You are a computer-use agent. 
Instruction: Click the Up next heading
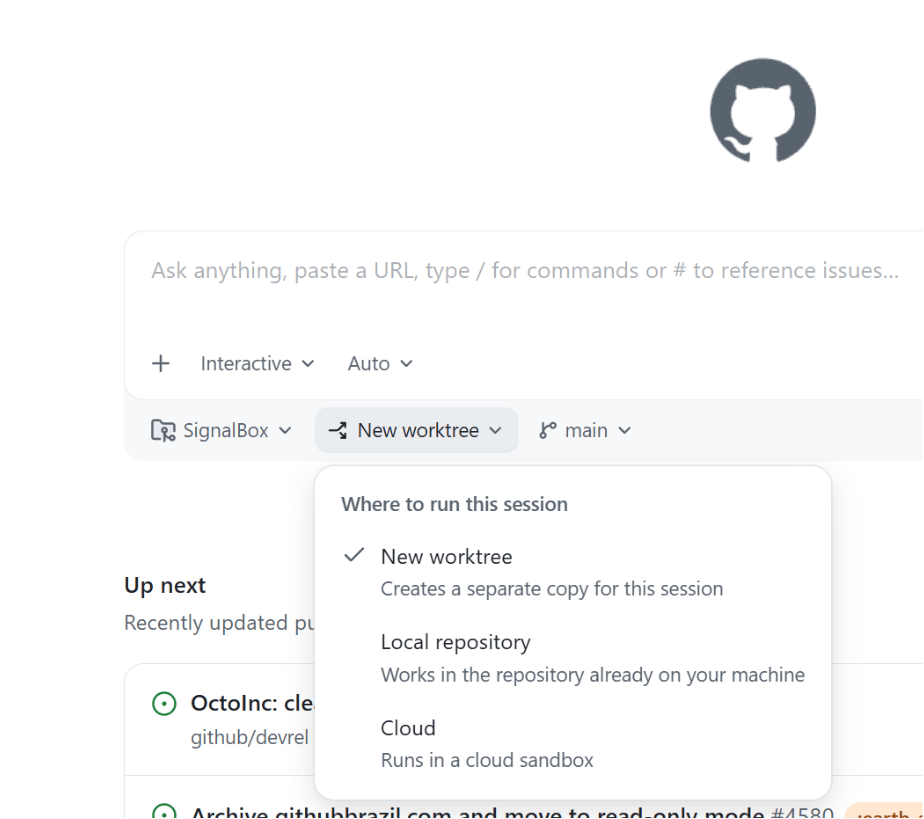pos(164,585)
